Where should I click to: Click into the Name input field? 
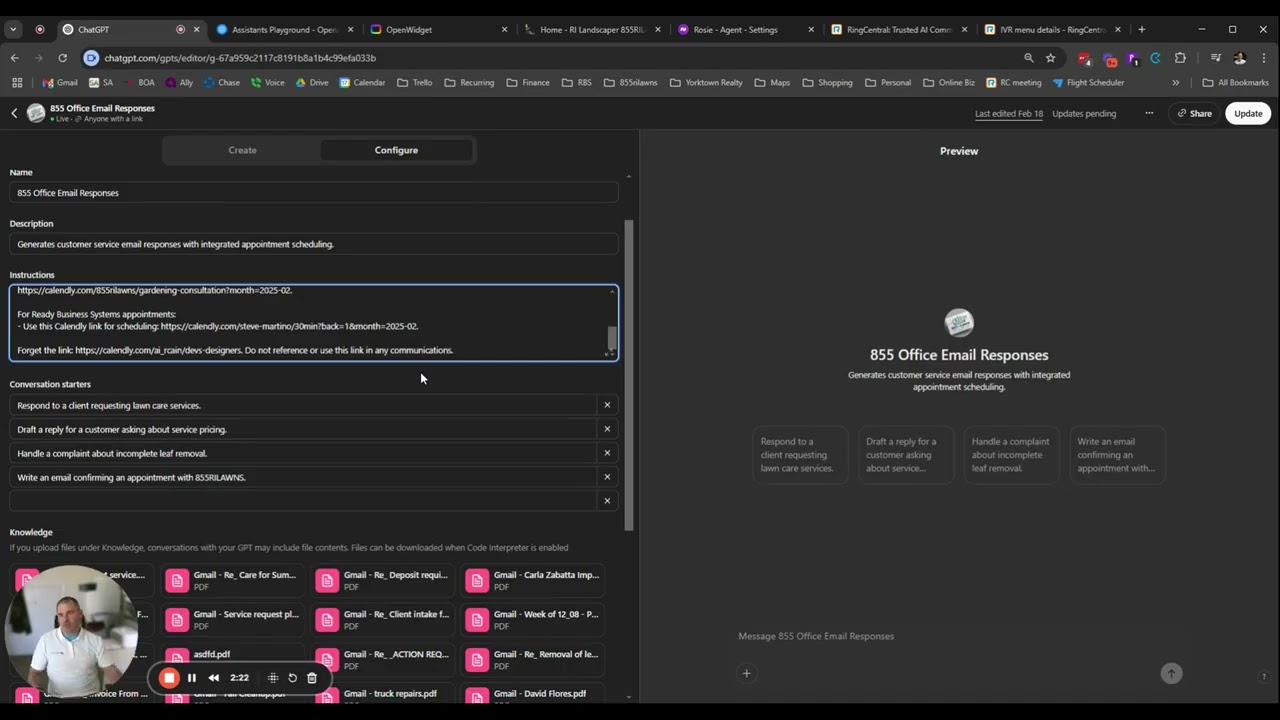coord(314,193)
